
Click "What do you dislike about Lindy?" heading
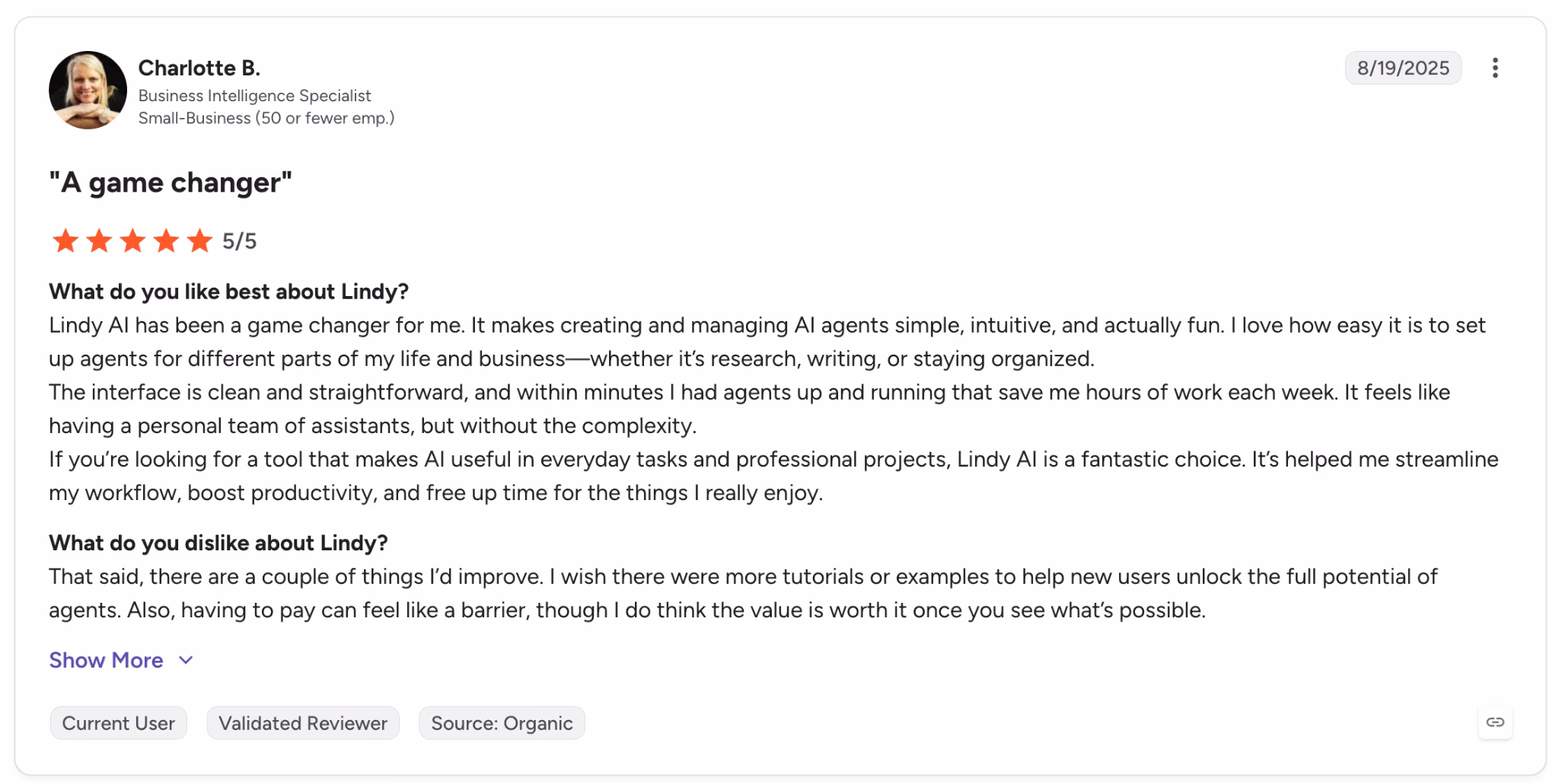click(218, 543)
